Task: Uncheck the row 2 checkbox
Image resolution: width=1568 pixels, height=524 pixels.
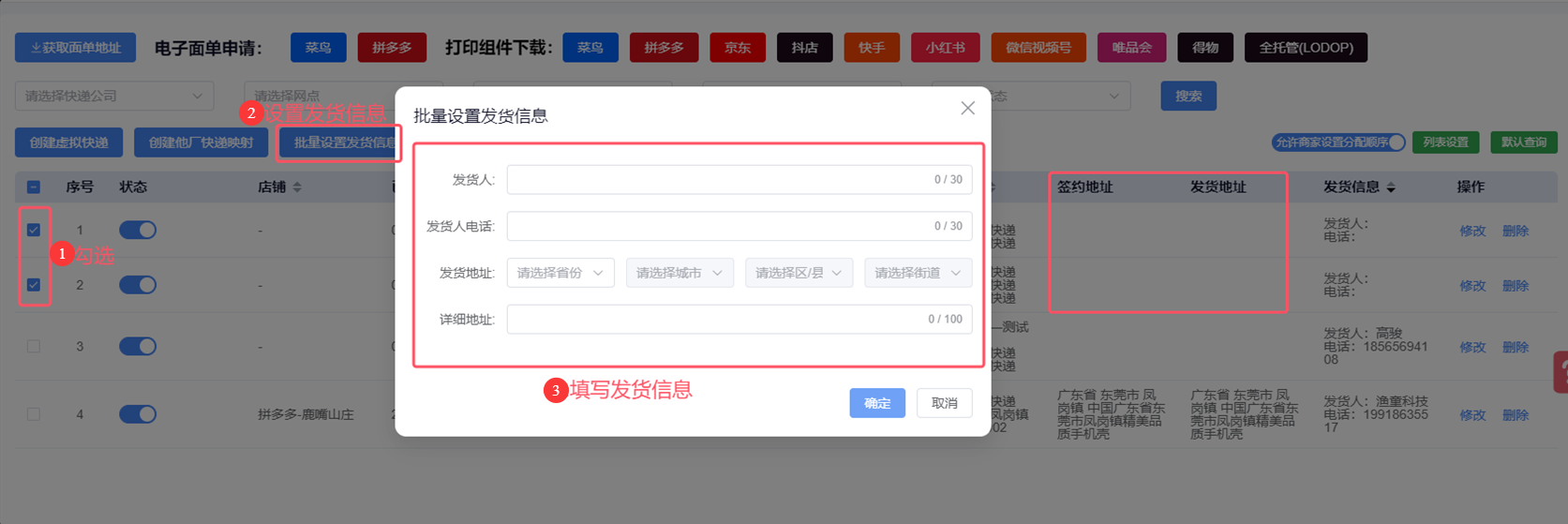Action: coord(34,285)
